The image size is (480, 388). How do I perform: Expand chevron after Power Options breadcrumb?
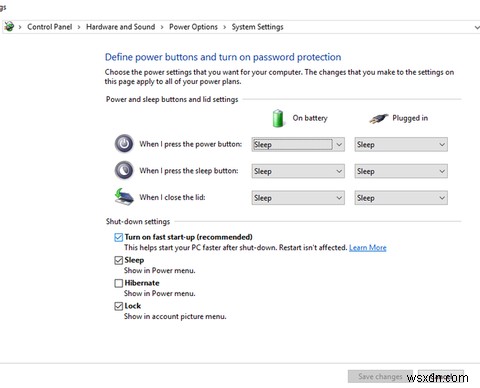click(x=225, y=27)
